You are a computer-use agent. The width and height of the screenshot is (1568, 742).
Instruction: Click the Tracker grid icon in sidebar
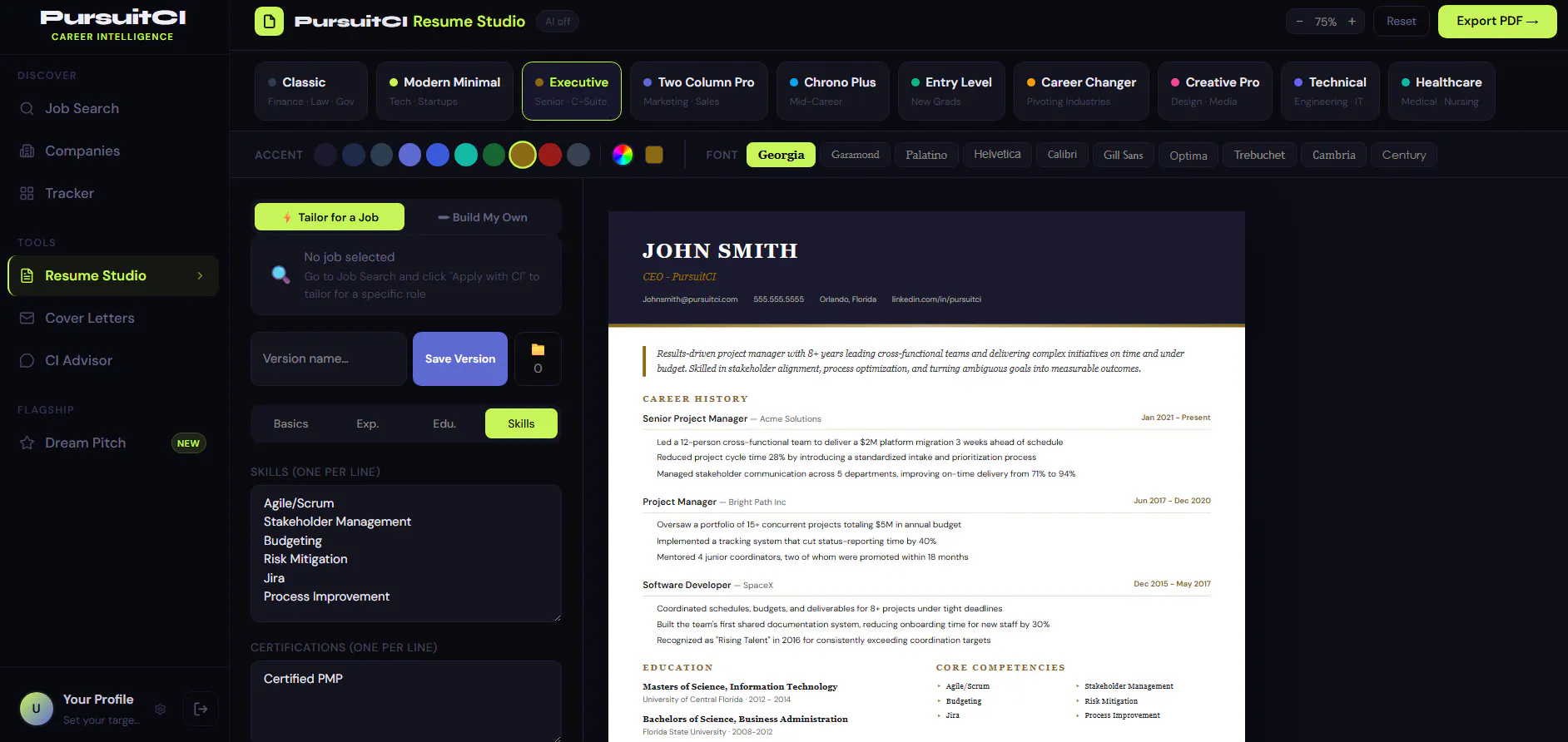tap(27, 194)
